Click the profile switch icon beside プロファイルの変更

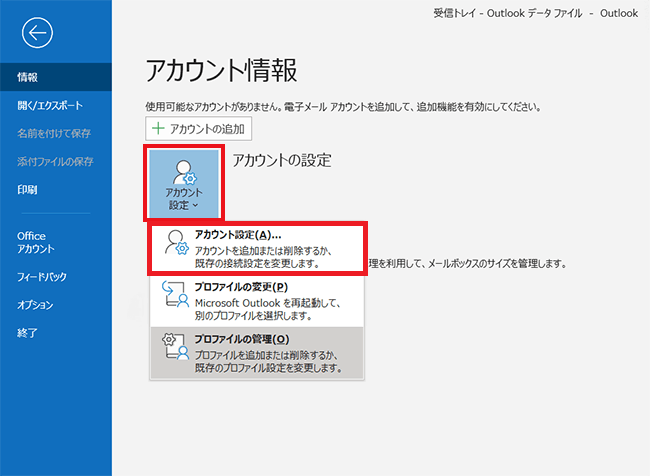(176, 294)
